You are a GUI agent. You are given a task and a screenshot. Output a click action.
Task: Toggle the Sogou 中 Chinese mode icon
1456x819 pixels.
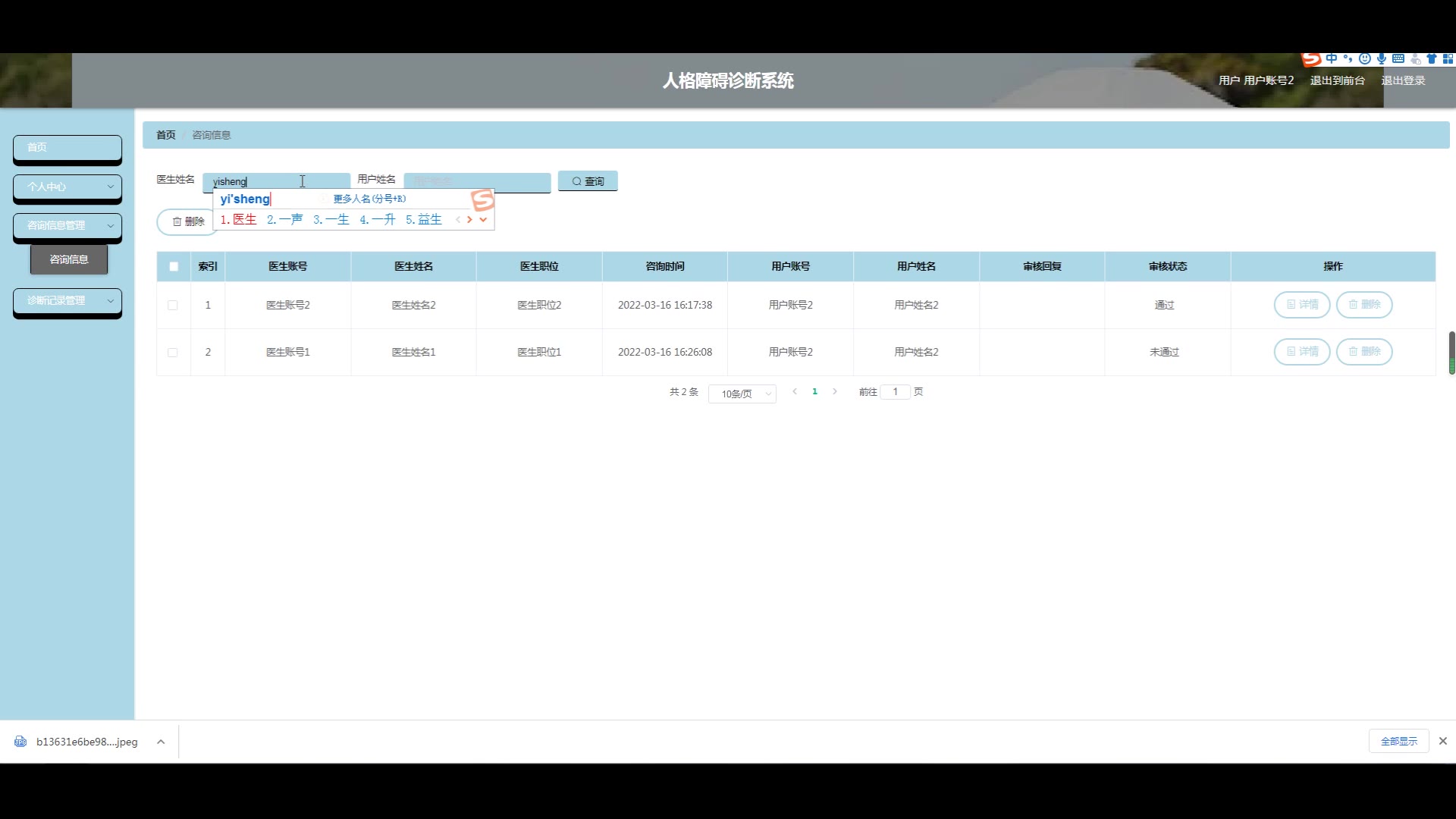[1332, 58]
